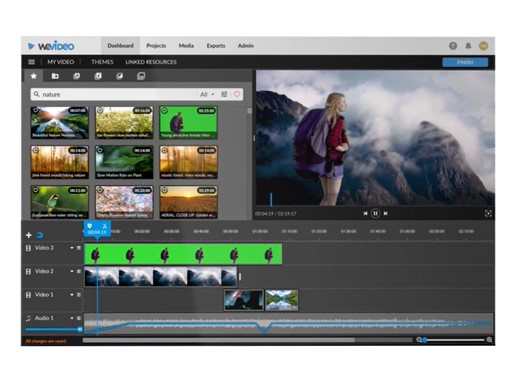The height and width of the screenshot is (365, 515).
Task: Favorite the bee-eater bird clip heart
Action: pyautogui.click(x=35, y=190)
